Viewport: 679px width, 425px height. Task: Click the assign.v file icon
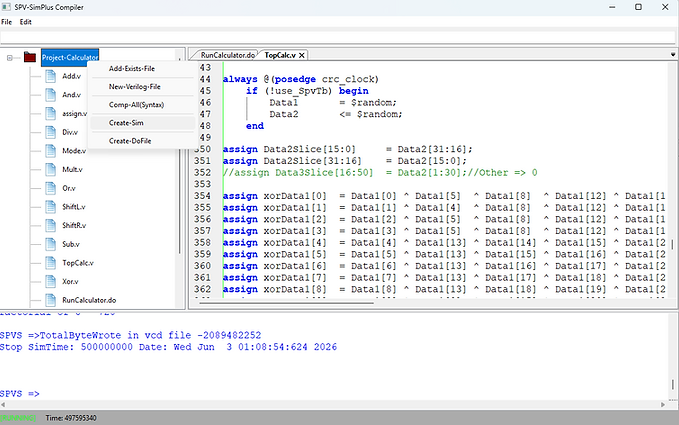click(51, 114)
